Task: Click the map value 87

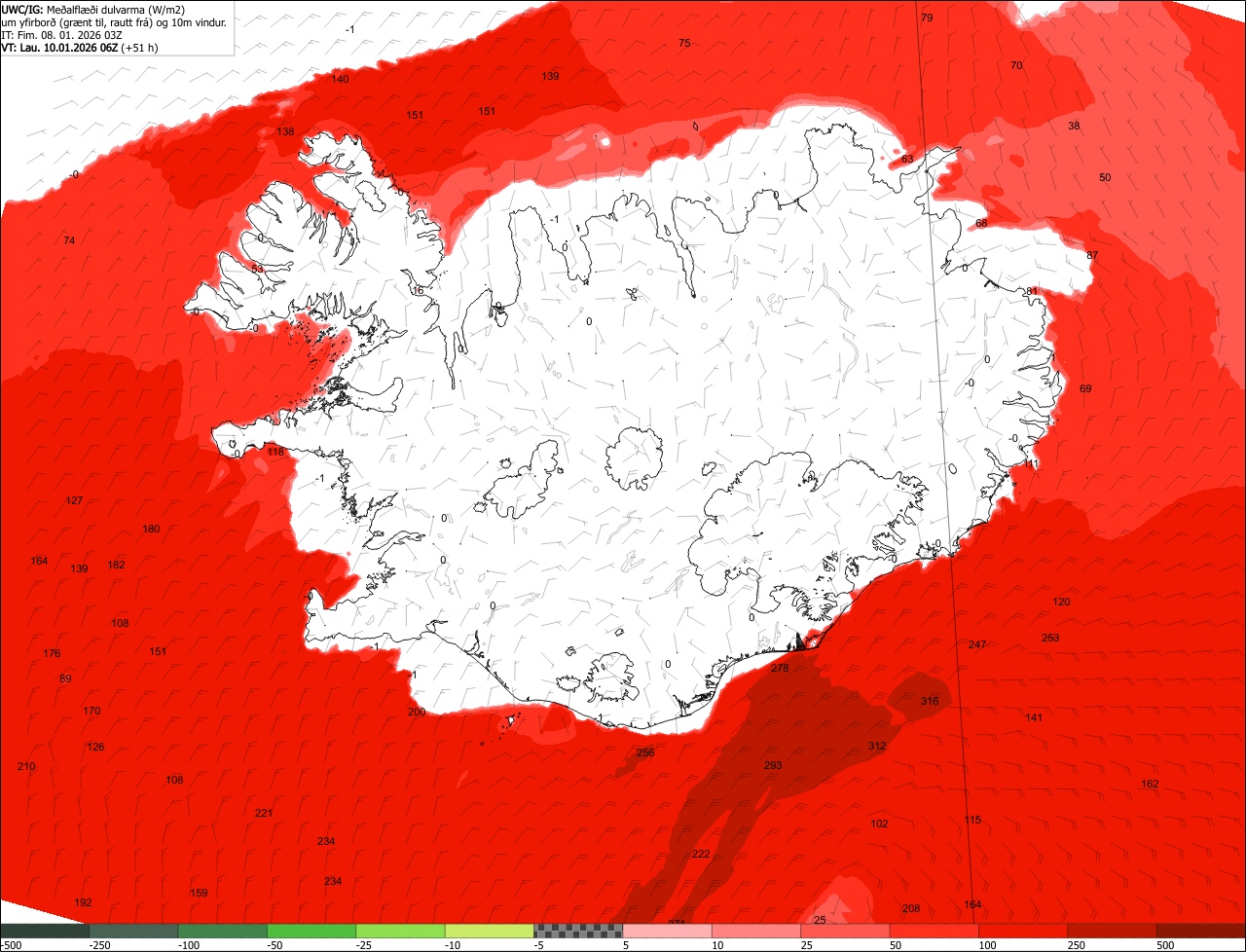Action: pos(1092,256)
